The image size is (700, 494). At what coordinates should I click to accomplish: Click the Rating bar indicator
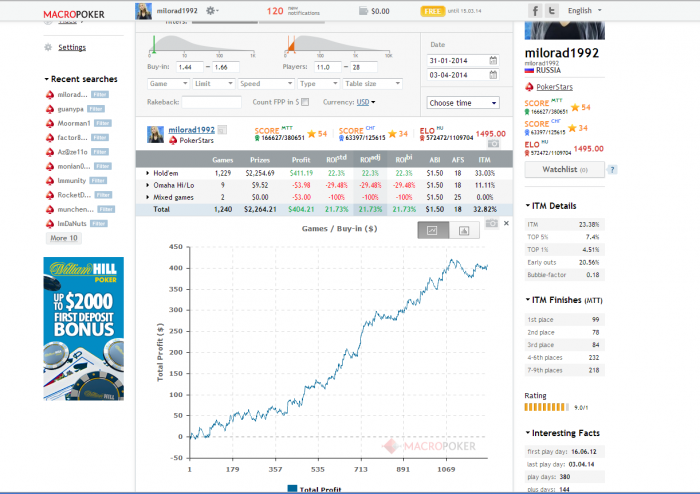pyautogui.click(x=546, y=407)
